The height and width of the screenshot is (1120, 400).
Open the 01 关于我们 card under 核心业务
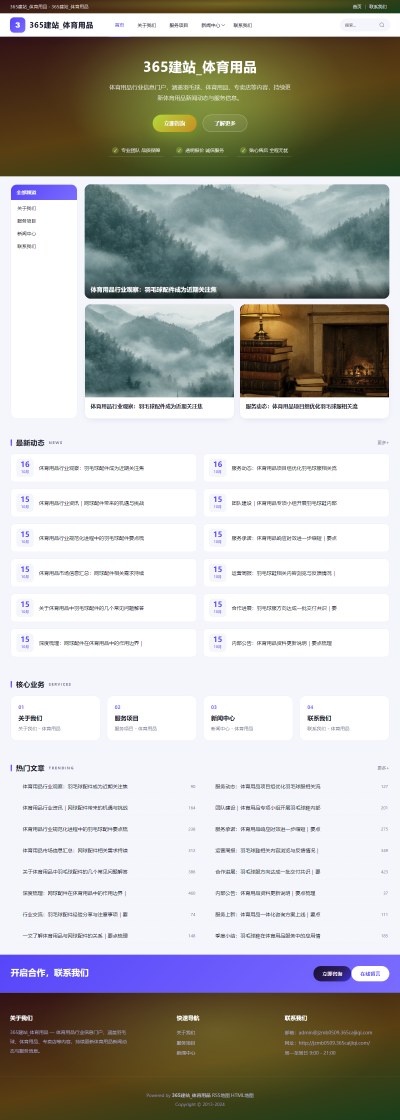(56, 718)
